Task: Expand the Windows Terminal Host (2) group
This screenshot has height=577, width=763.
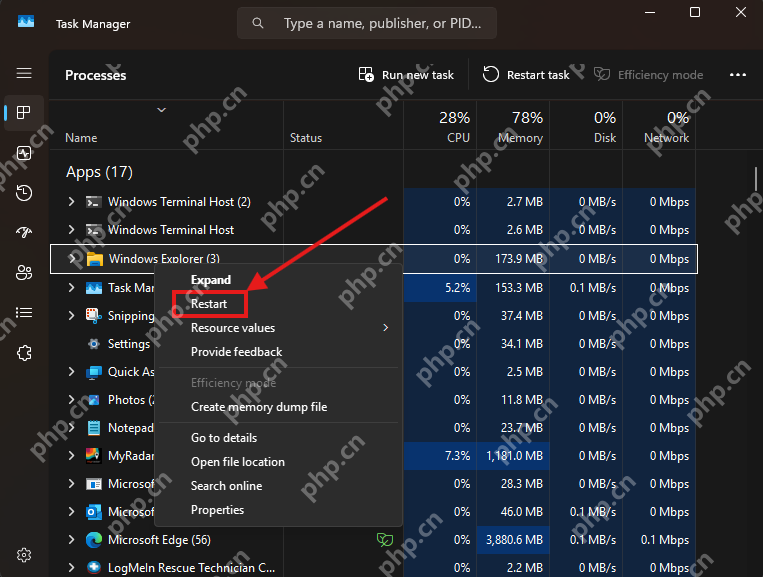Action: tap(72, 201)
